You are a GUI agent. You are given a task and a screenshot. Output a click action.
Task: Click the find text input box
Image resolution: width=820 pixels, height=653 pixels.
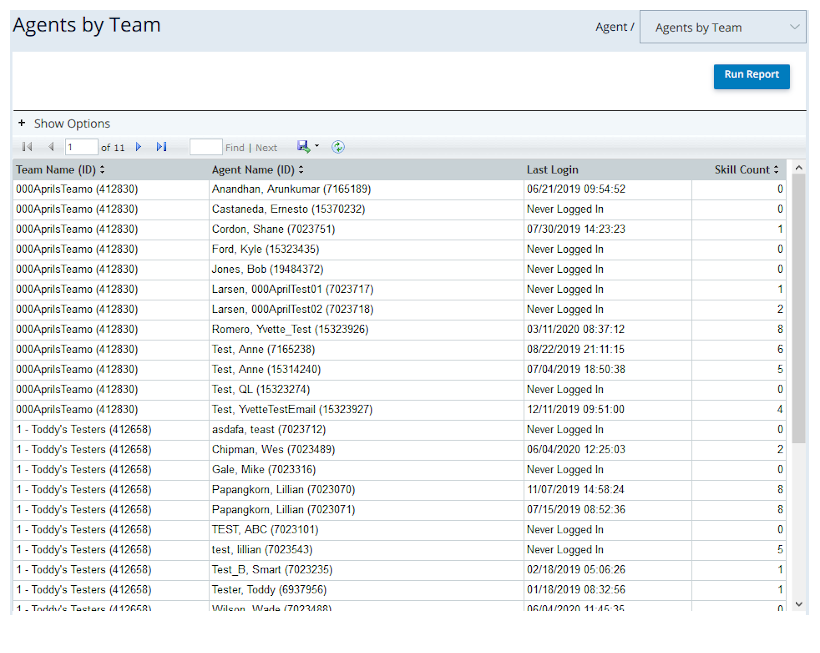(x=206, y=147)
